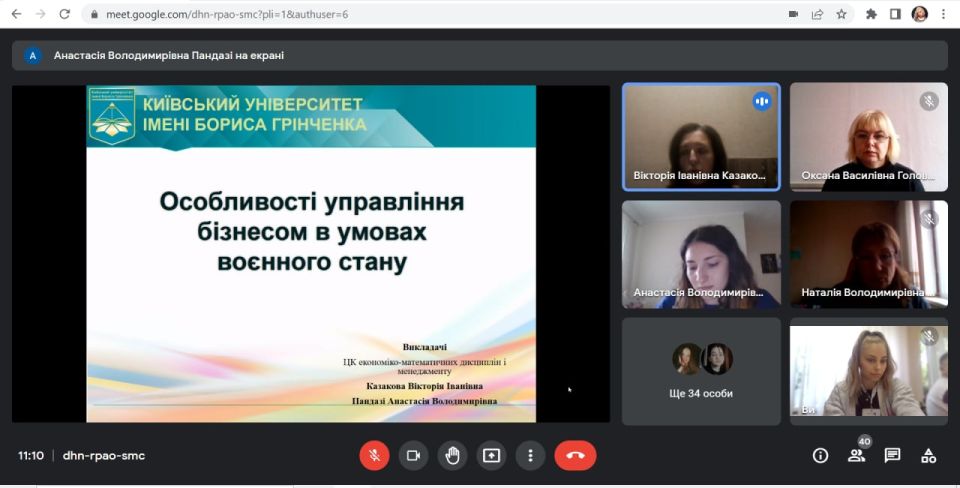This screenshot has height=488, width=960.
Task: Start presenting with the share screen button
Action: pyautogui.click(x=492, y=456)
